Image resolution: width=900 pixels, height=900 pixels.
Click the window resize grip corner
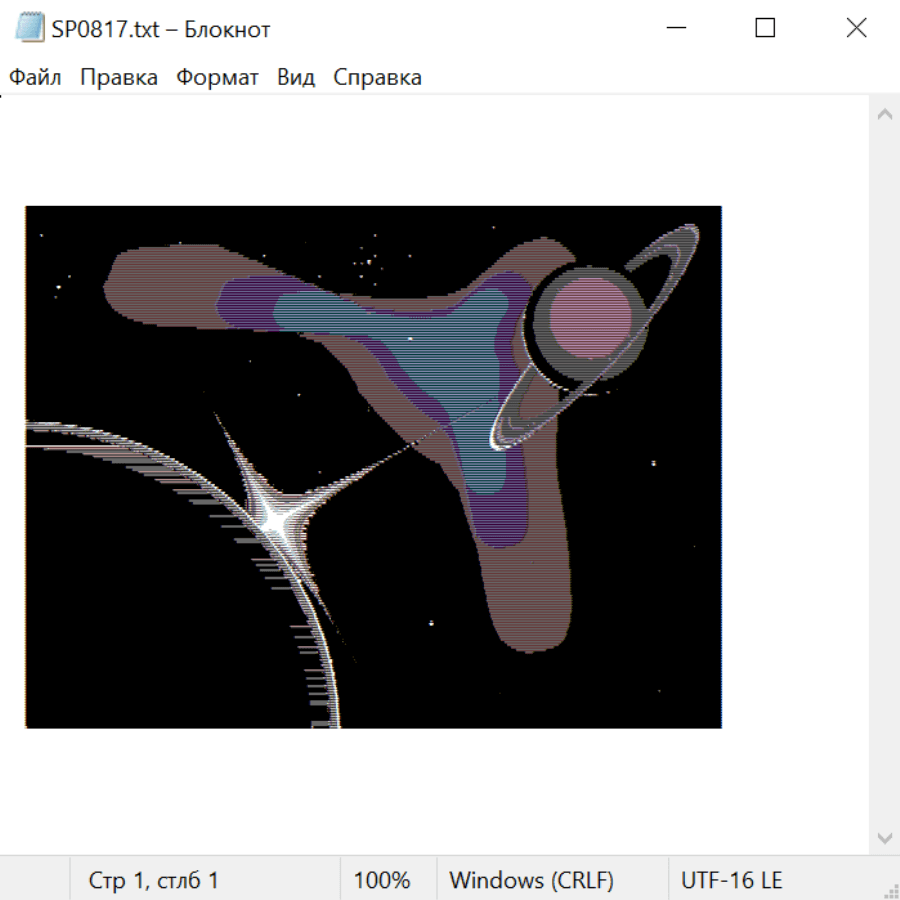click(x=890, y=890)
